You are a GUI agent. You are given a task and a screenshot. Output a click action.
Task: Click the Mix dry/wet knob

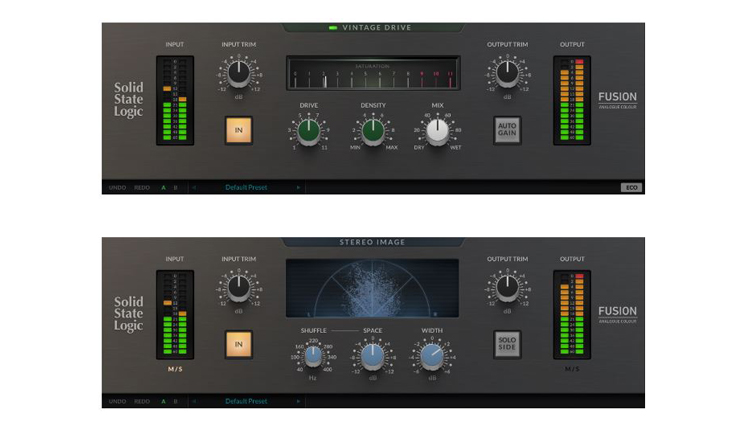pyautogui.click(x=437, y=130)
